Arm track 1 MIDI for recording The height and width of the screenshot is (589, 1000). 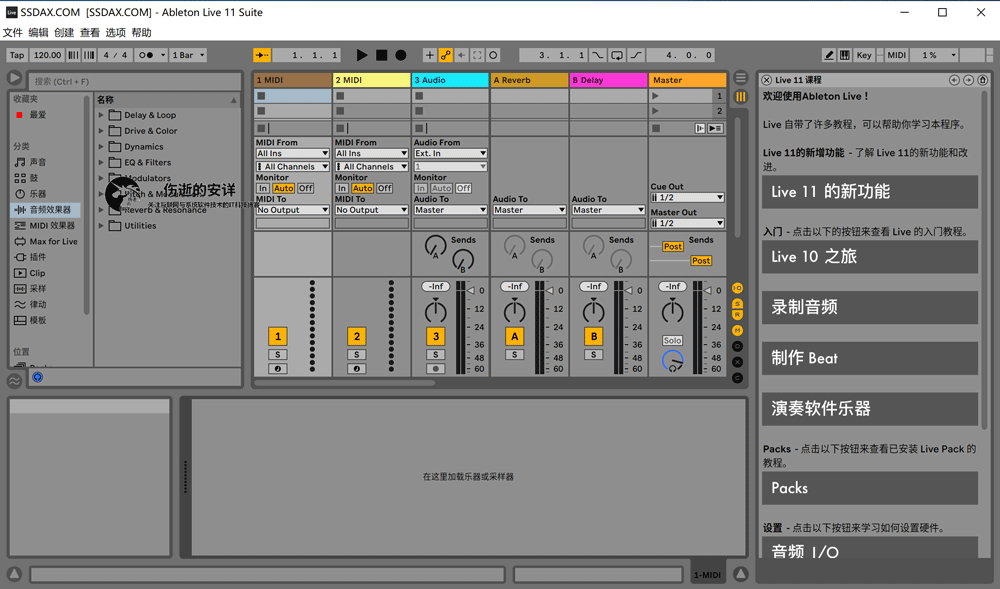click(277, 368)
